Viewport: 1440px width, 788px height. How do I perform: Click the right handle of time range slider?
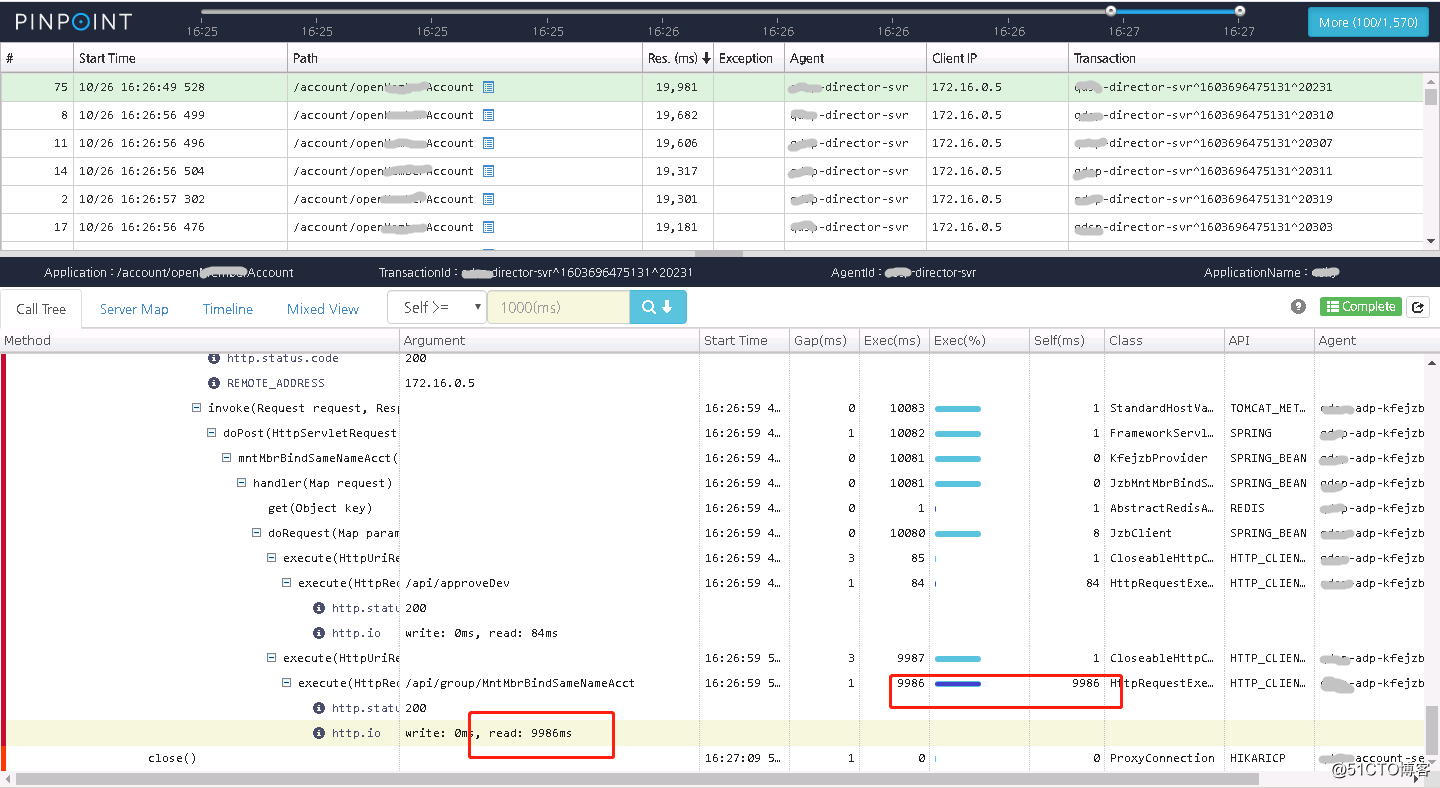coord(1239,11)
